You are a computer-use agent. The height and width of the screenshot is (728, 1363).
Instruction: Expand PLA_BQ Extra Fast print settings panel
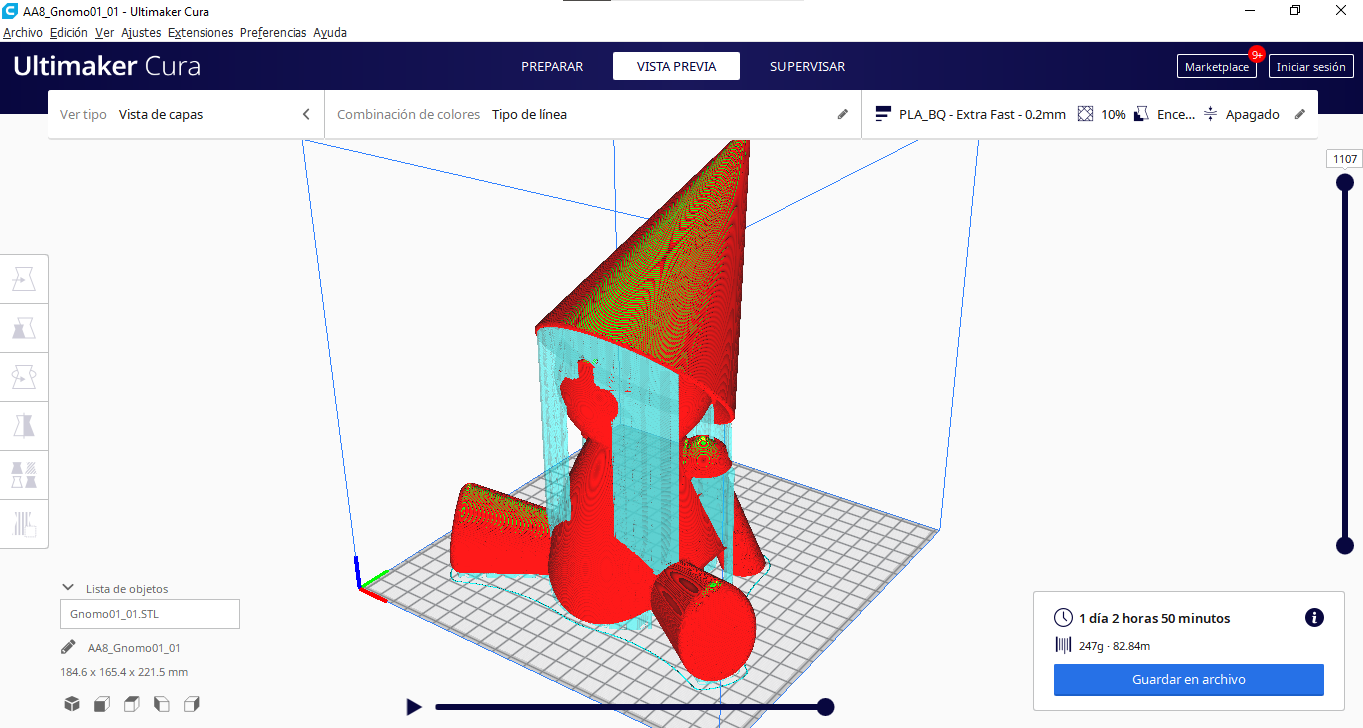pos(1089,114)
